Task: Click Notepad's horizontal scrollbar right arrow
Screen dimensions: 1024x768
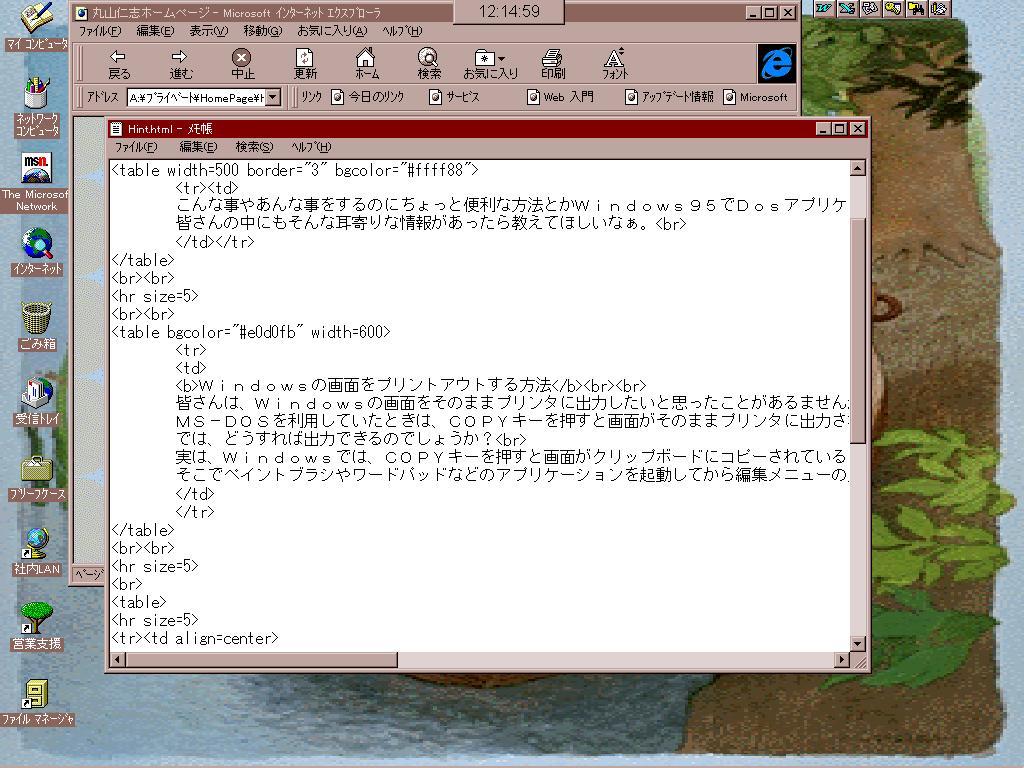Action: click(842, 660)
